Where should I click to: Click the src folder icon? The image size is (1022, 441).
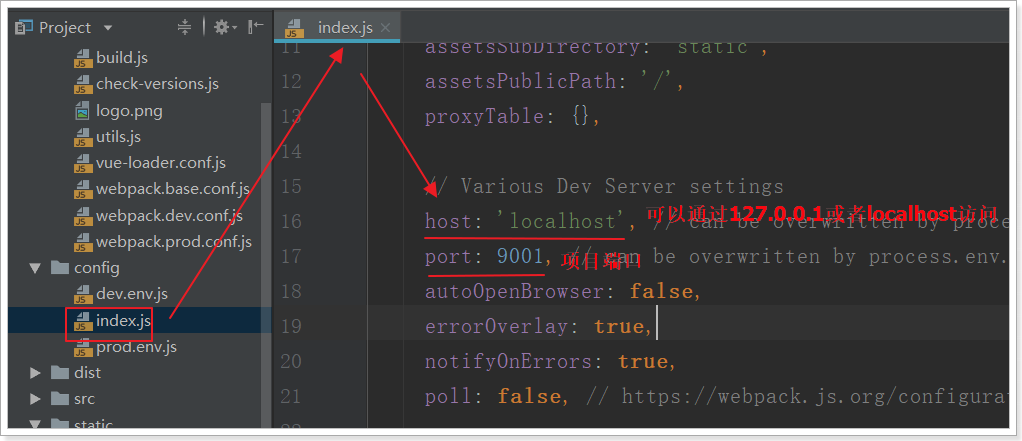tap(60, 399)
